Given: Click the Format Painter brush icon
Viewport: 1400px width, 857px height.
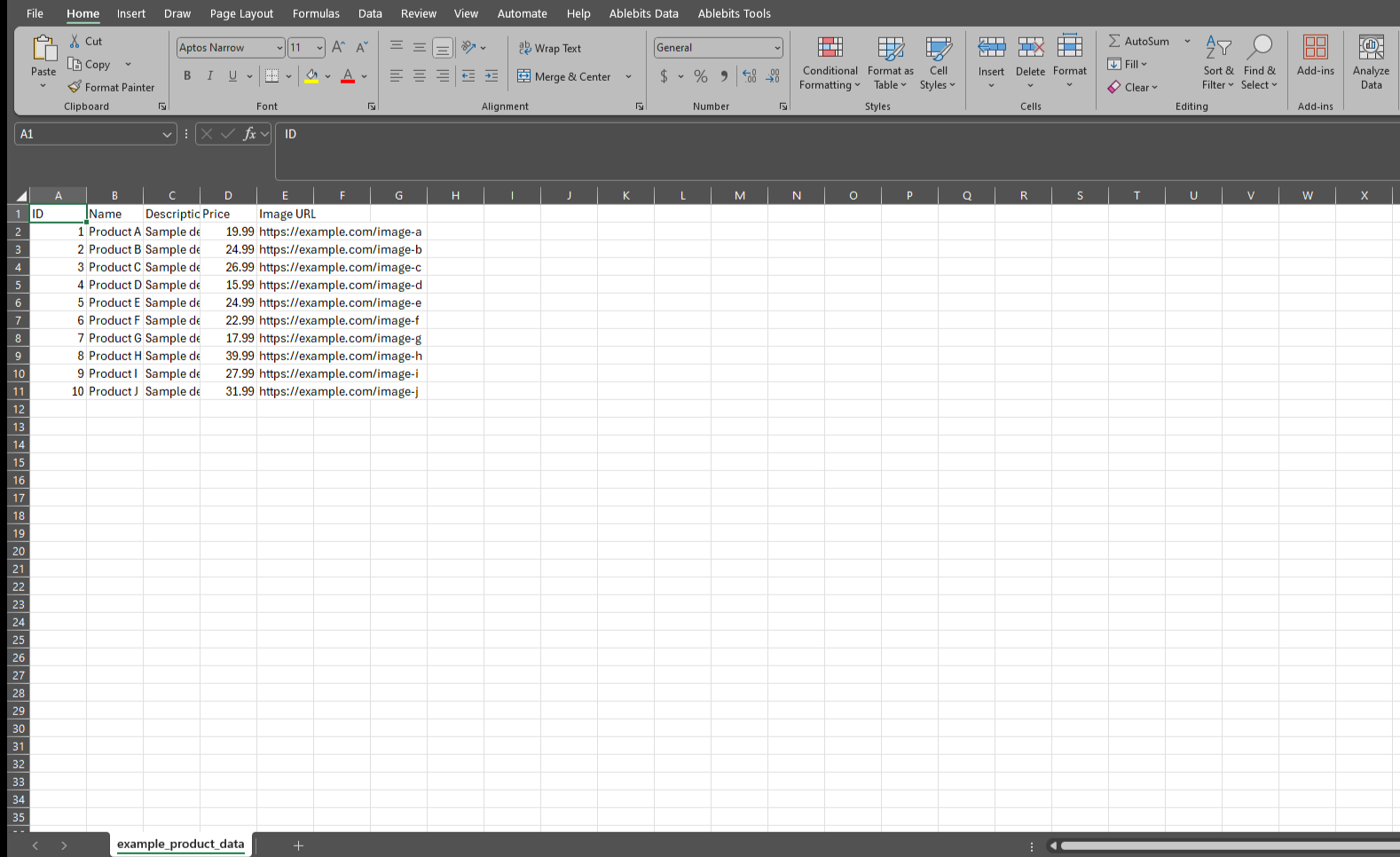Looking at the screenshot, I should (x=75, y=87).
